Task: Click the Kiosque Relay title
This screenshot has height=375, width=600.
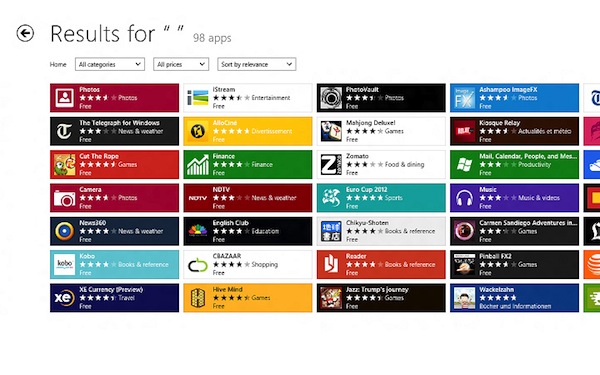Action: [499, 123]
